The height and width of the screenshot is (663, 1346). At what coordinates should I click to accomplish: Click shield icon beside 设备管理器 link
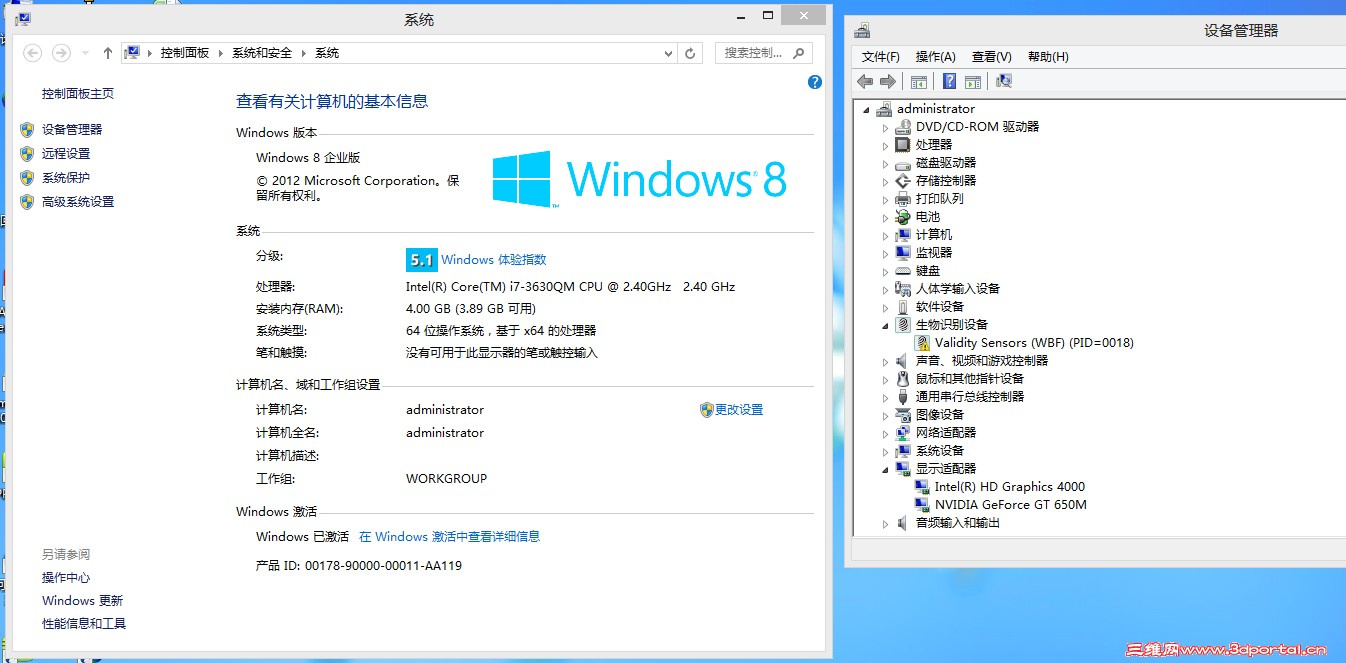point(27,129)
